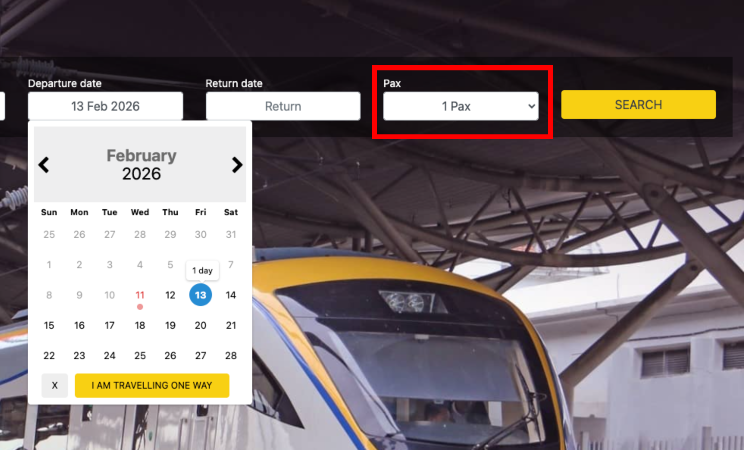Viewport: 744px width, 450px height.
Task: Select February 21 Saturday
Action: 231,326
